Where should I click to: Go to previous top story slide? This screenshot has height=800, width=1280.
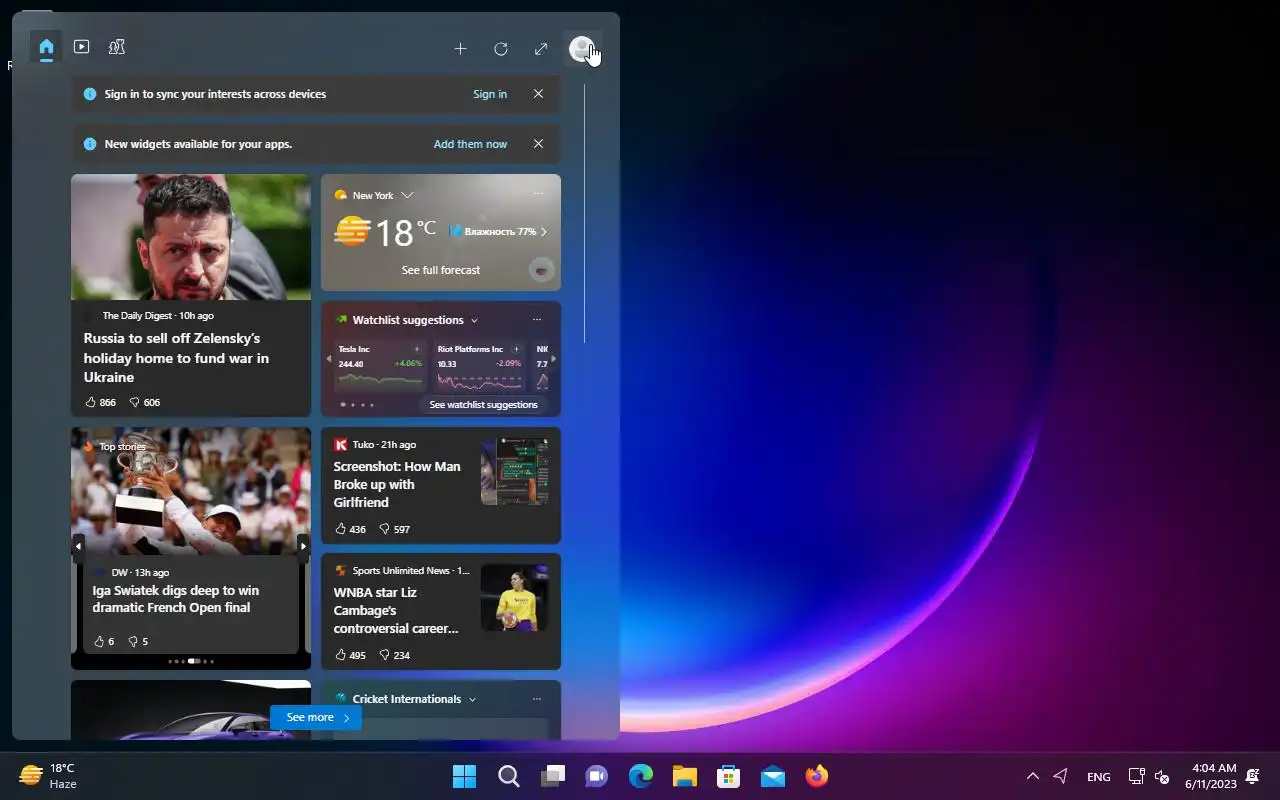click(x=78, y=546)
